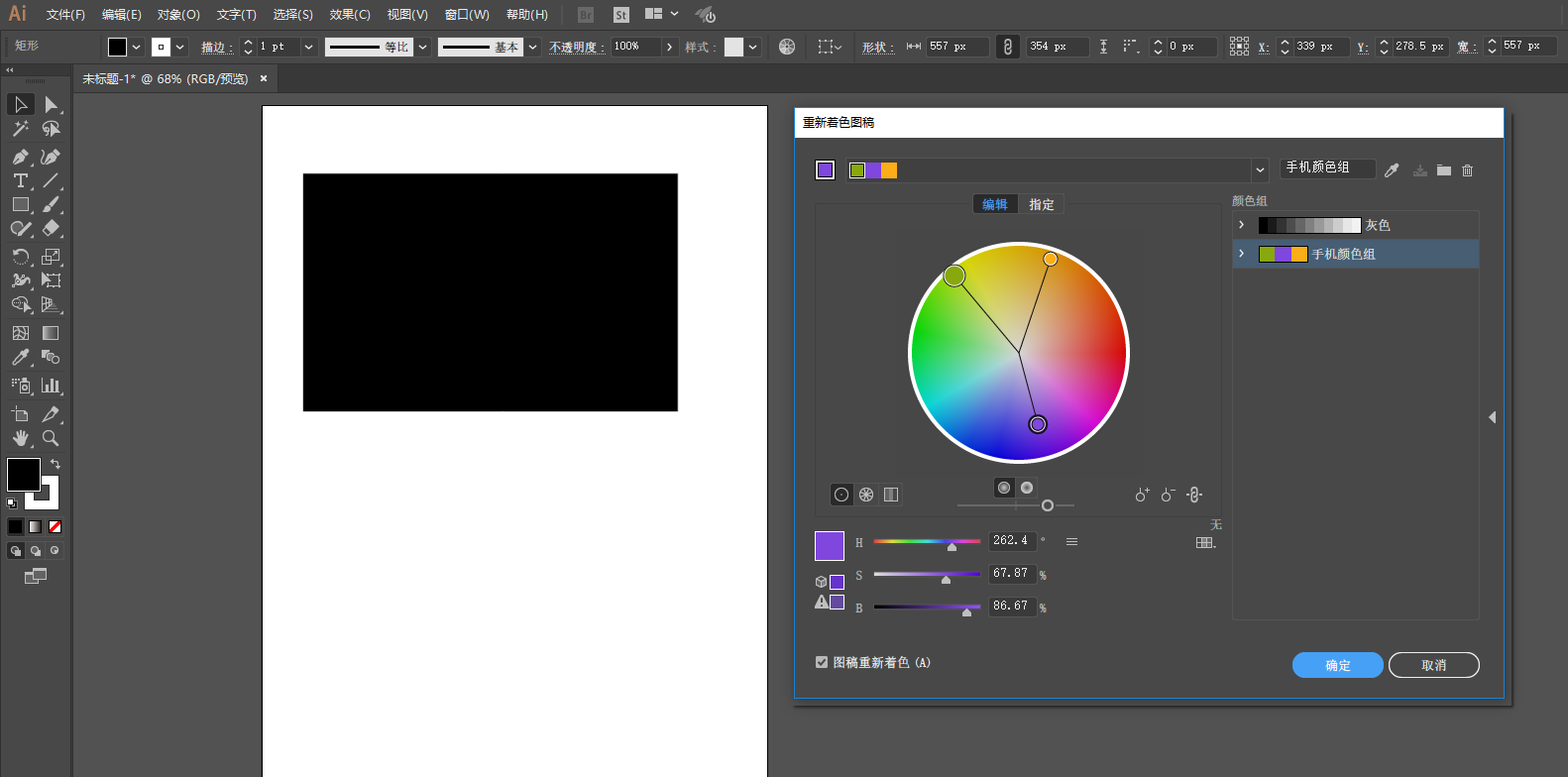Open the fill color dropdown

137,47
